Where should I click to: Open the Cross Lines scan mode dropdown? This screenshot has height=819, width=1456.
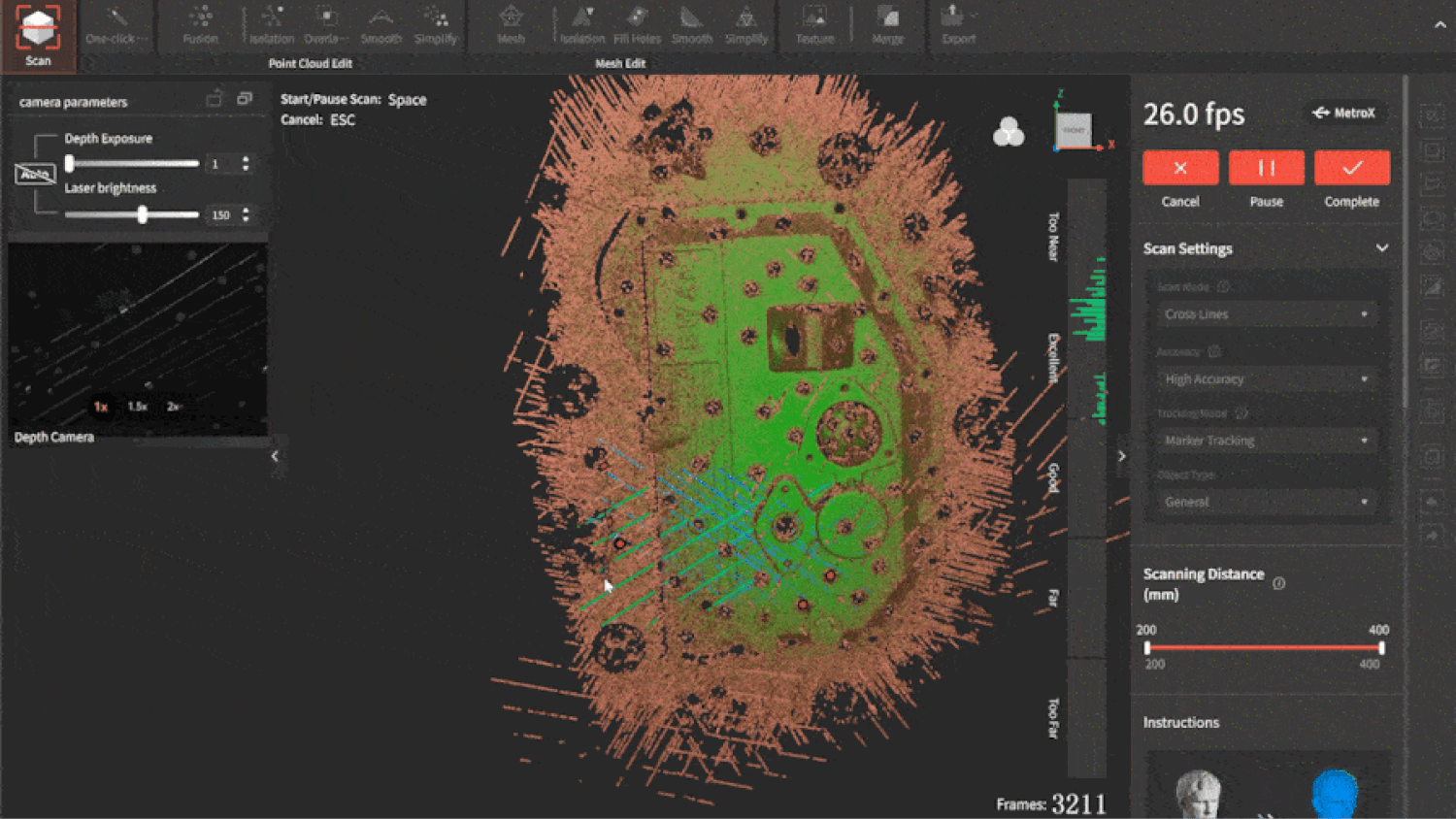click(1266, 314)
